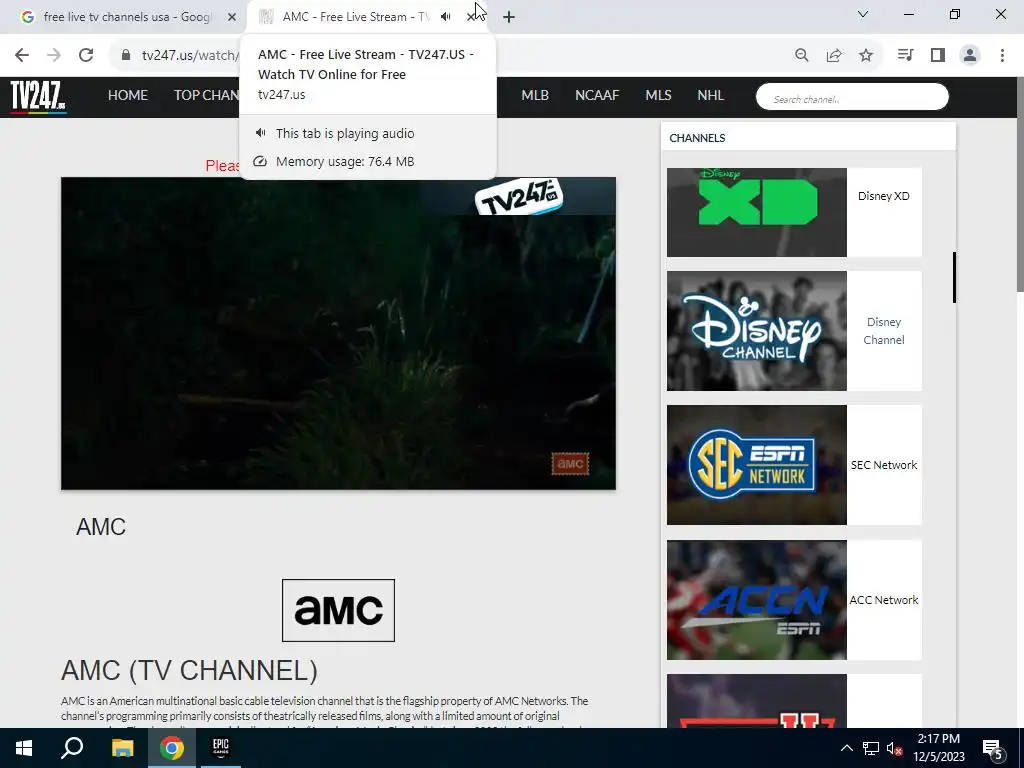Image resolution: width=1024 pixels, height=768 pixels.
Task: Open the Disney XD channel thumbnail
Action: pos(757,212)
